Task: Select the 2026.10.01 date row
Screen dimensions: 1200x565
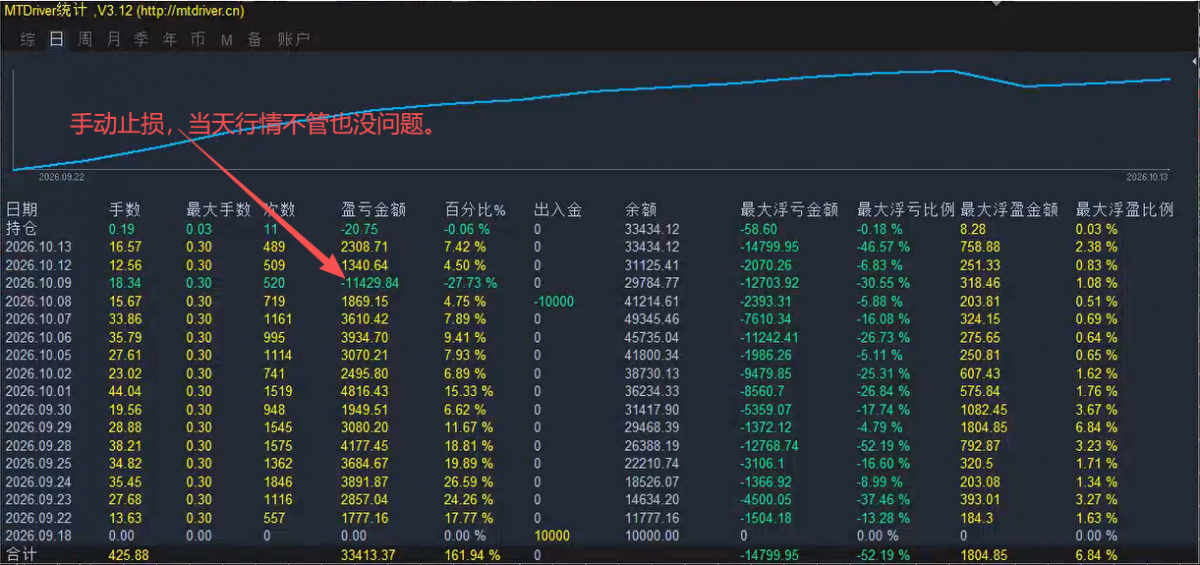Action: click(39, 390)
